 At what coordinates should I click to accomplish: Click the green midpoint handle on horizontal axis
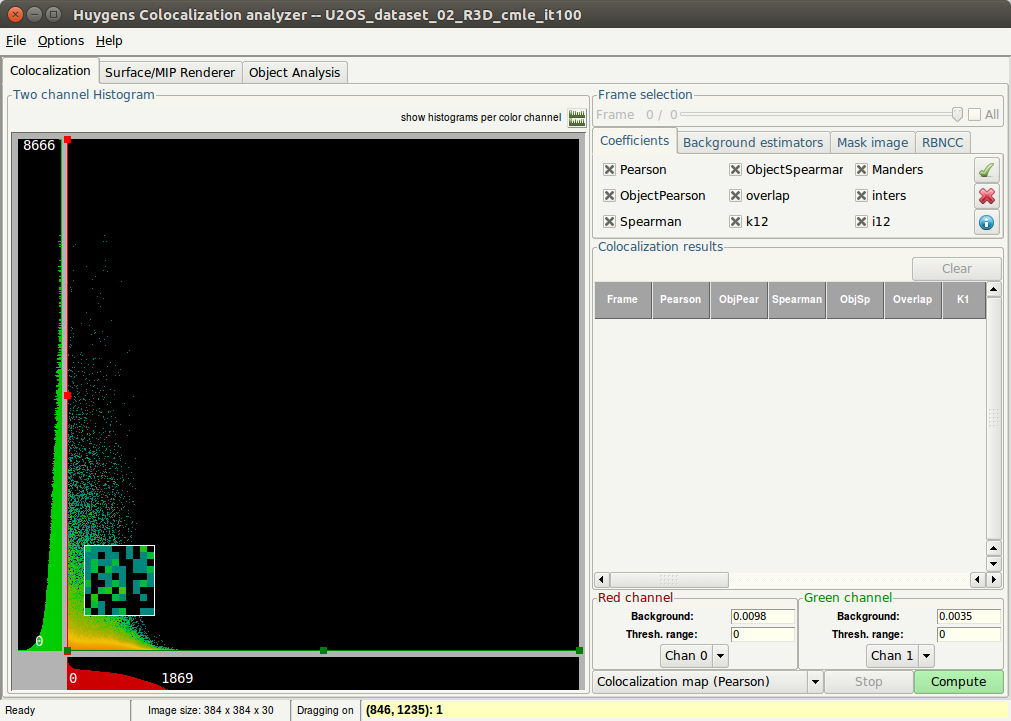pyautogui.click(x=323, y=651)
